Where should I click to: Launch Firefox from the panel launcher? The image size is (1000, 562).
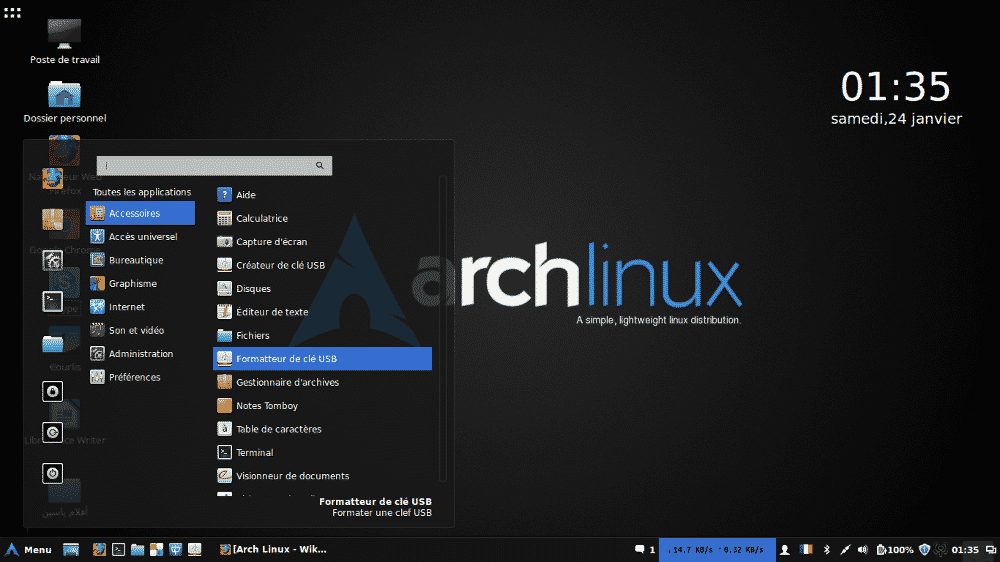point(99,549)
